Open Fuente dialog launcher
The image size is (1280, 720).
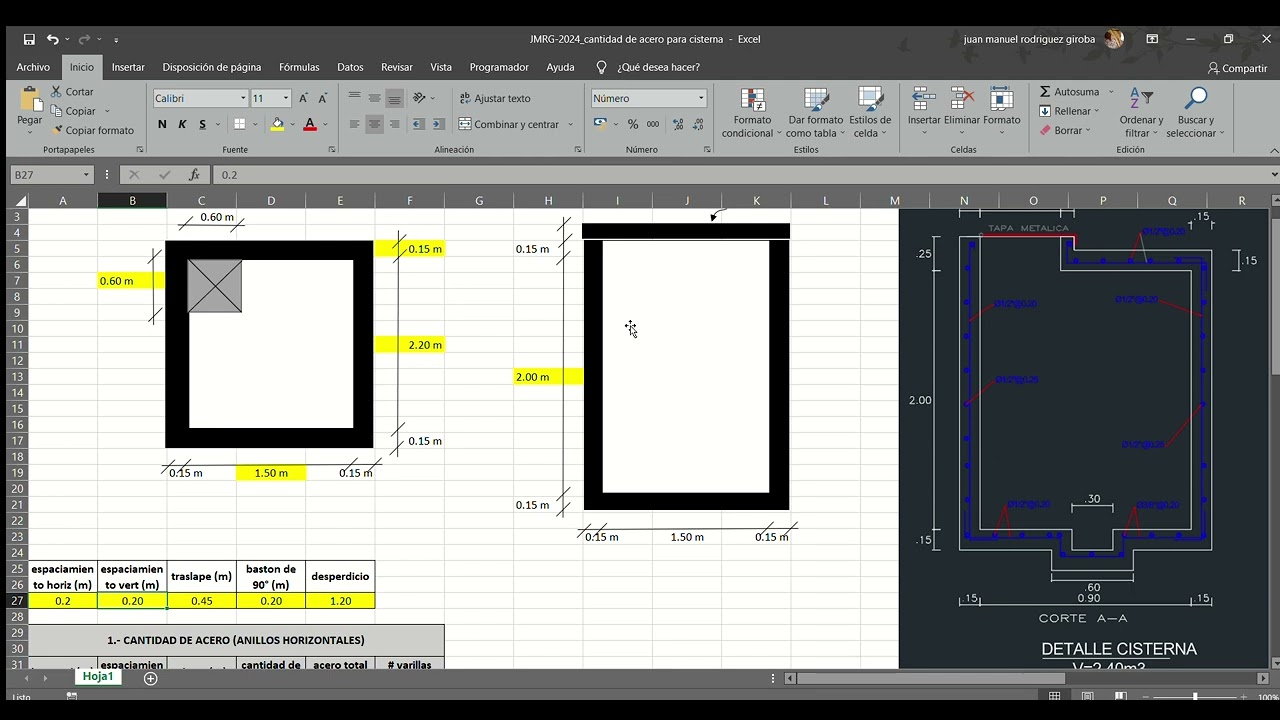pyautogui.click(x=331, y=150)
